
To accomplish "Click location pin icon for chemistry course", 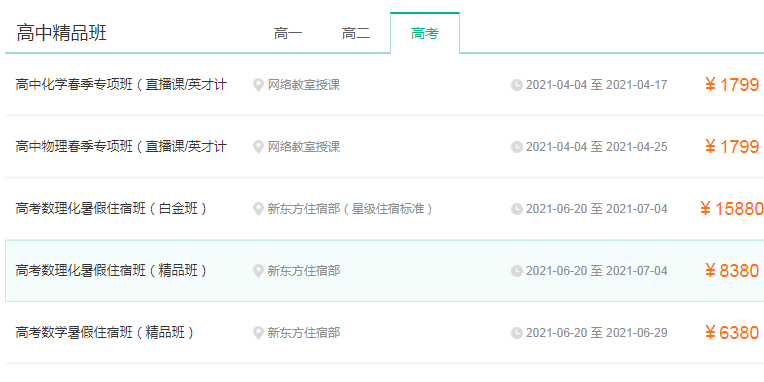I will coord(258,85).
